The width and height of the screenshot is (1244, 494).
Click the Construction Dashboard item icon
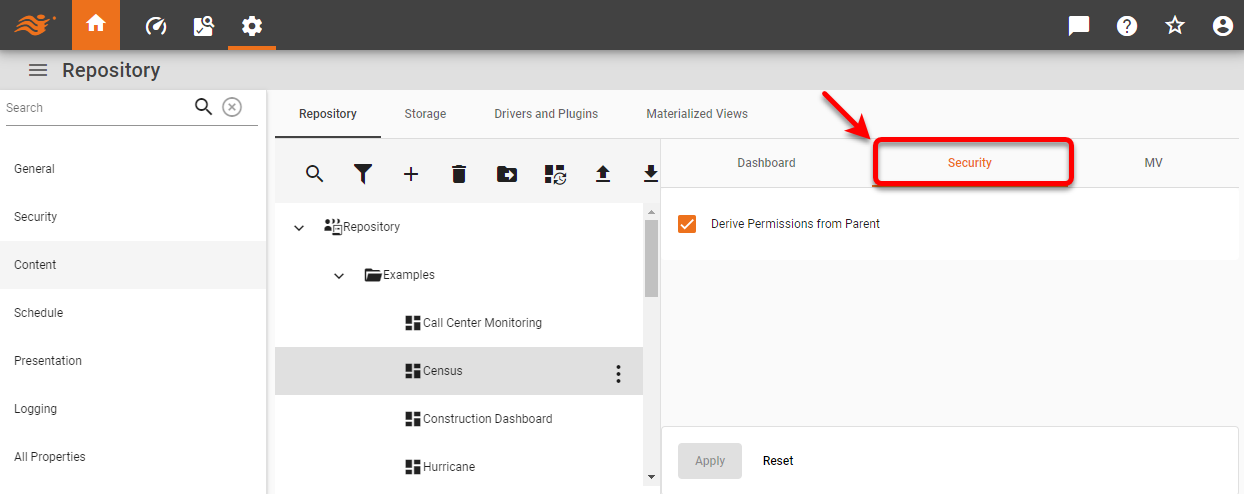click(412, 419)
